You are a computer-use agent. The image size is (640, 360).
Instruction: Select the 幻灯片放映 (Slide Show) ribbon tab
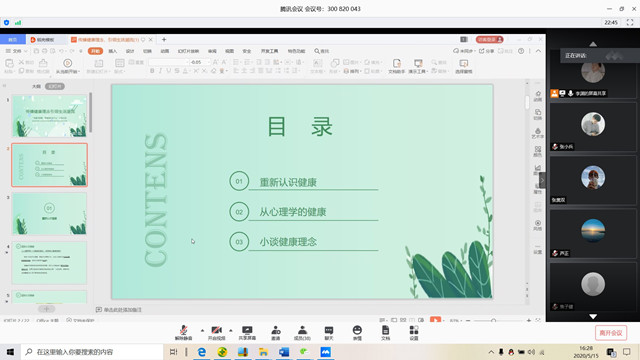[x=188, y=51]
